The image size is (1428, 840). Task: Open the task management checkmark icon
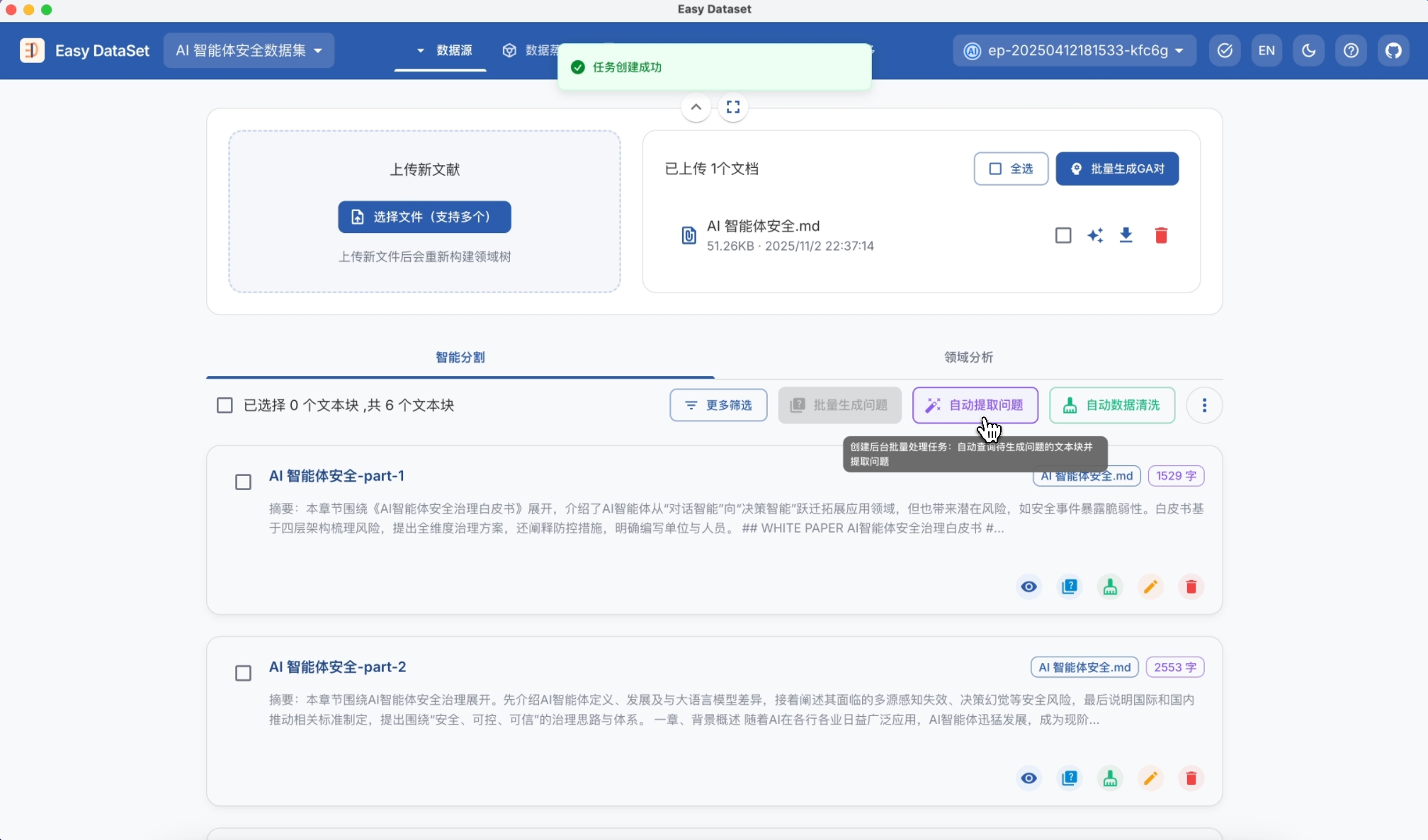click(1225, 50)
